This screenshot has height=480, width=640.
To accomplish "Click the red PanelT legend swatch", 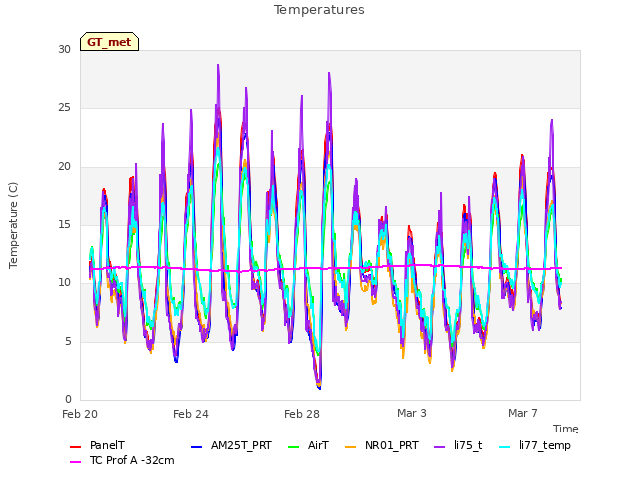I will pos(76,447).
